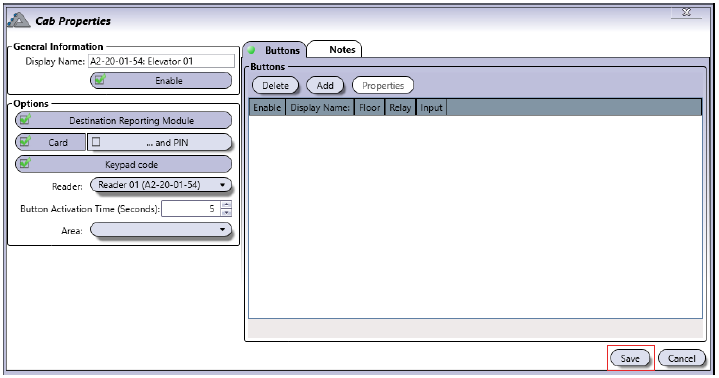Viewport: 719px width, 378px height.
Task: Close the Cab Properties window
Action: pyautogui.click(x=686, y=12)
